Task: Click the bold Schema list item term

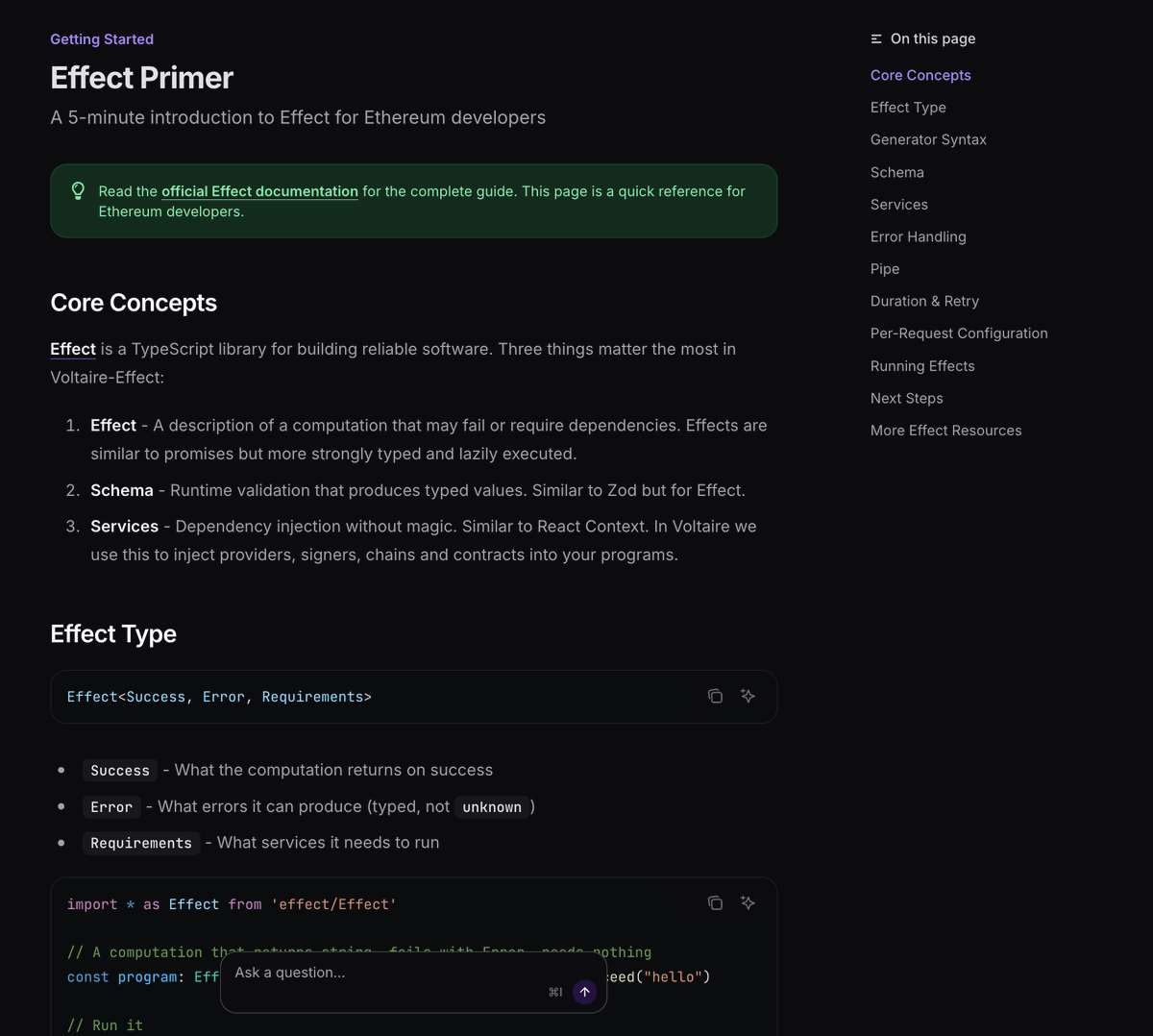Action: 122,490
